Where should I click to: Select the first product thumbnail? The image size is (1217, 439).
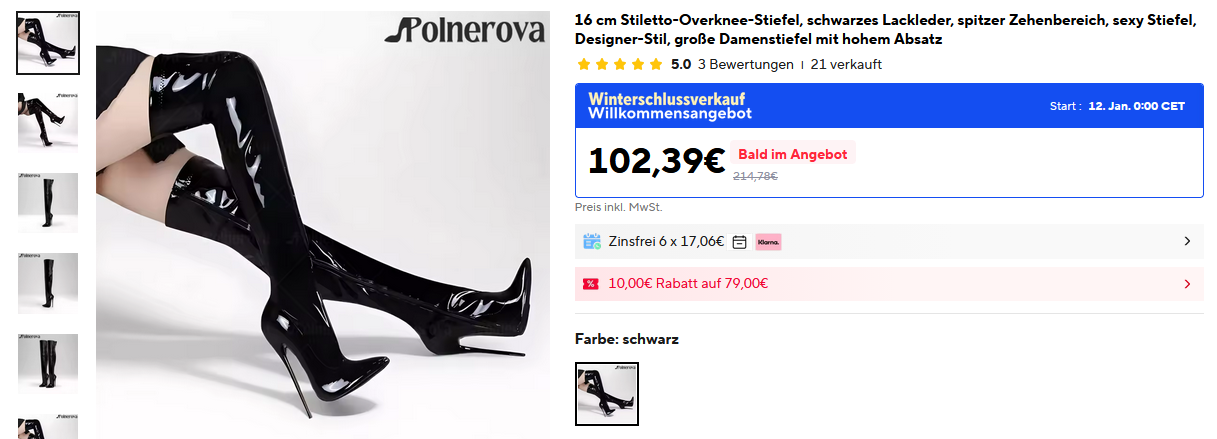[48, 43]
